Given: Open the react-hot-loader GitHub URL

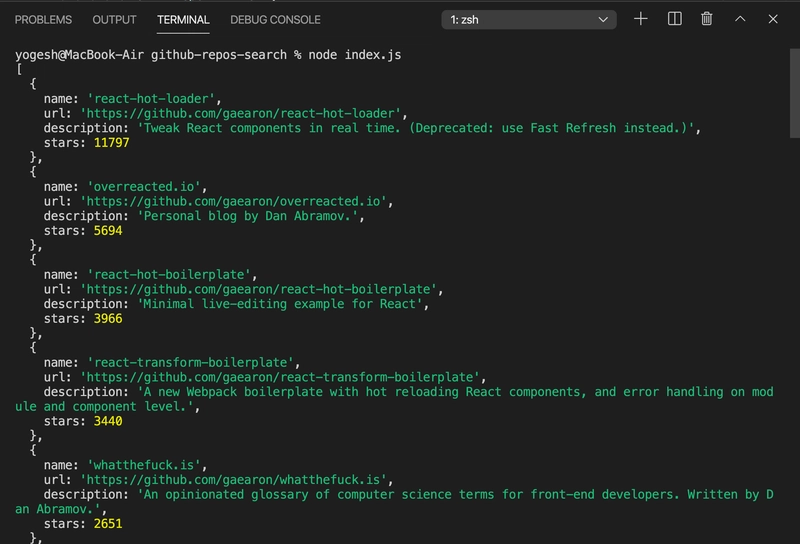Looking at the screenshot, I should tap(243, 113).
